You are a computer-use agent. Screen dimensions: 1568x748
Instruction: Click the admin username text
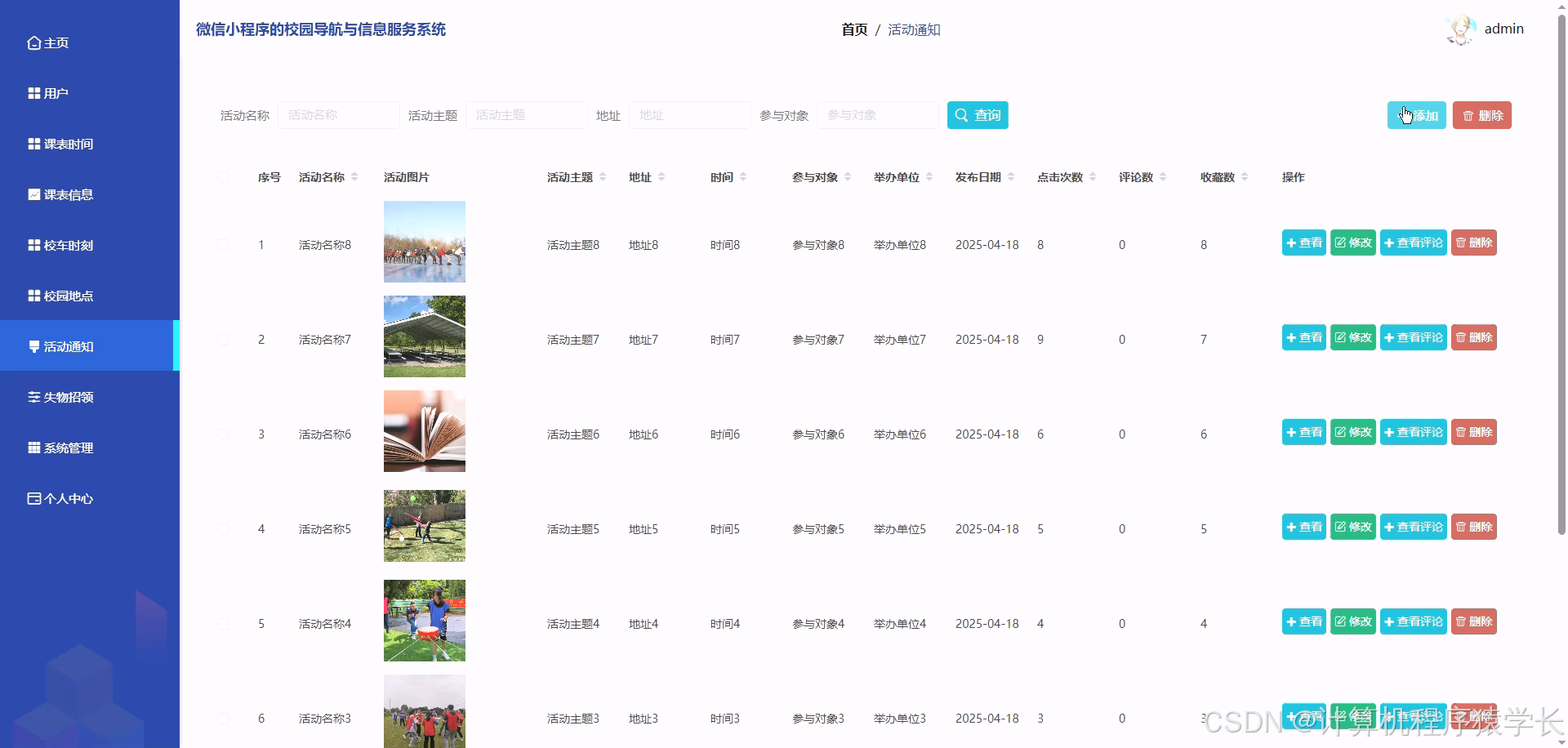pyautogui.click(x=1503, y=29)
